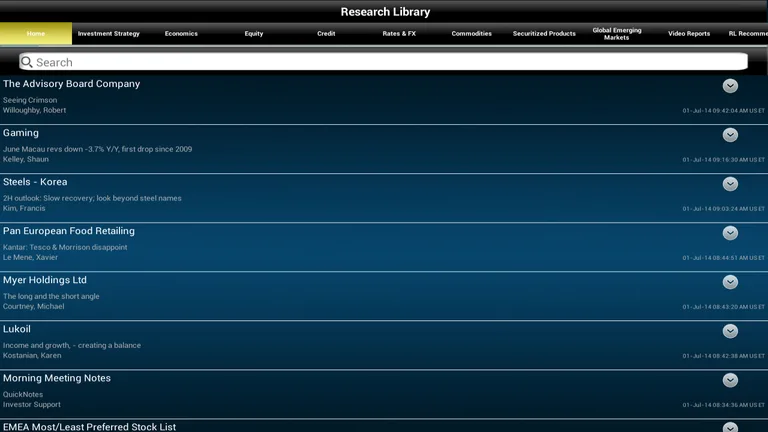The image size is (768, 432).
Task: Click the 09:16:30 AM timestamp
Action: (723, 160)
